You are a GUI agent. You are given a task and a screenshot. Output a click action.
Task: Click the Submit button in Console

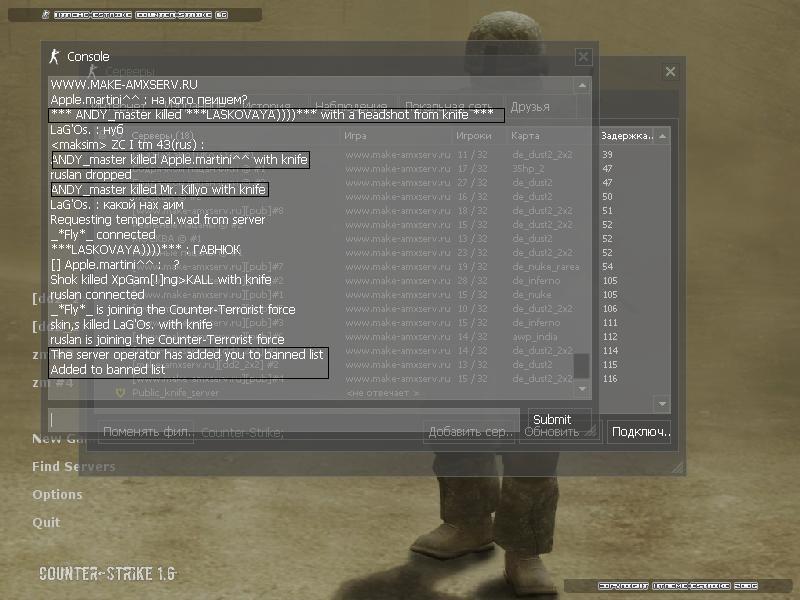pos(560,419)
